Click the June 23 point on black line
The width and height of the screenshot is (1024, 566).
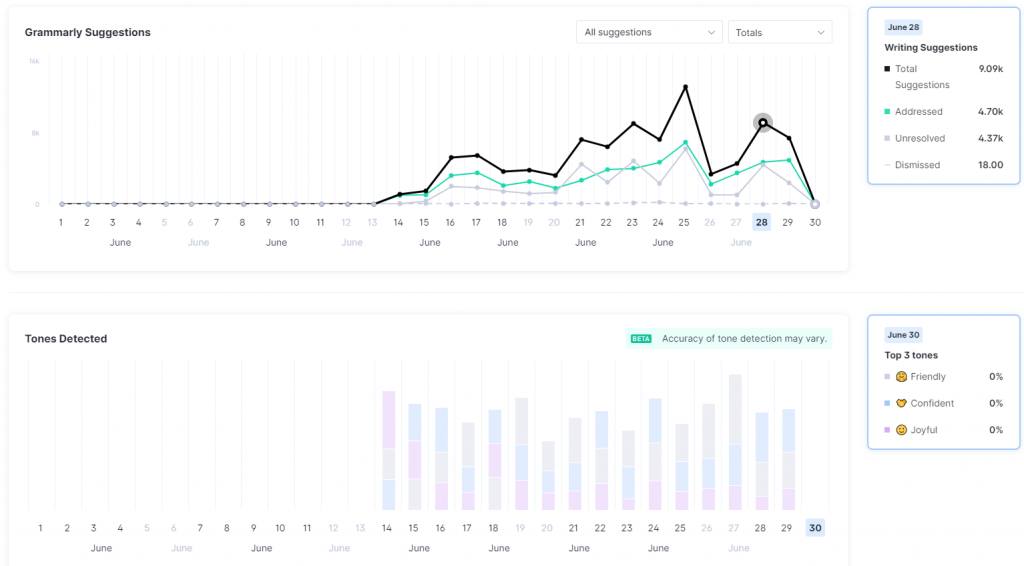[x=633, y=123]
